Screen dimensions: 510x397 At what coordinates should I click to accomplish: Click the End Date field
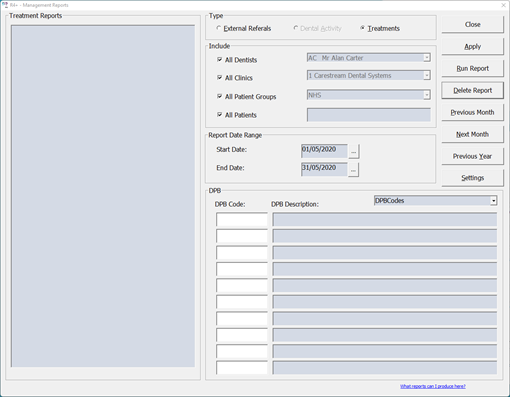(324, 169)
